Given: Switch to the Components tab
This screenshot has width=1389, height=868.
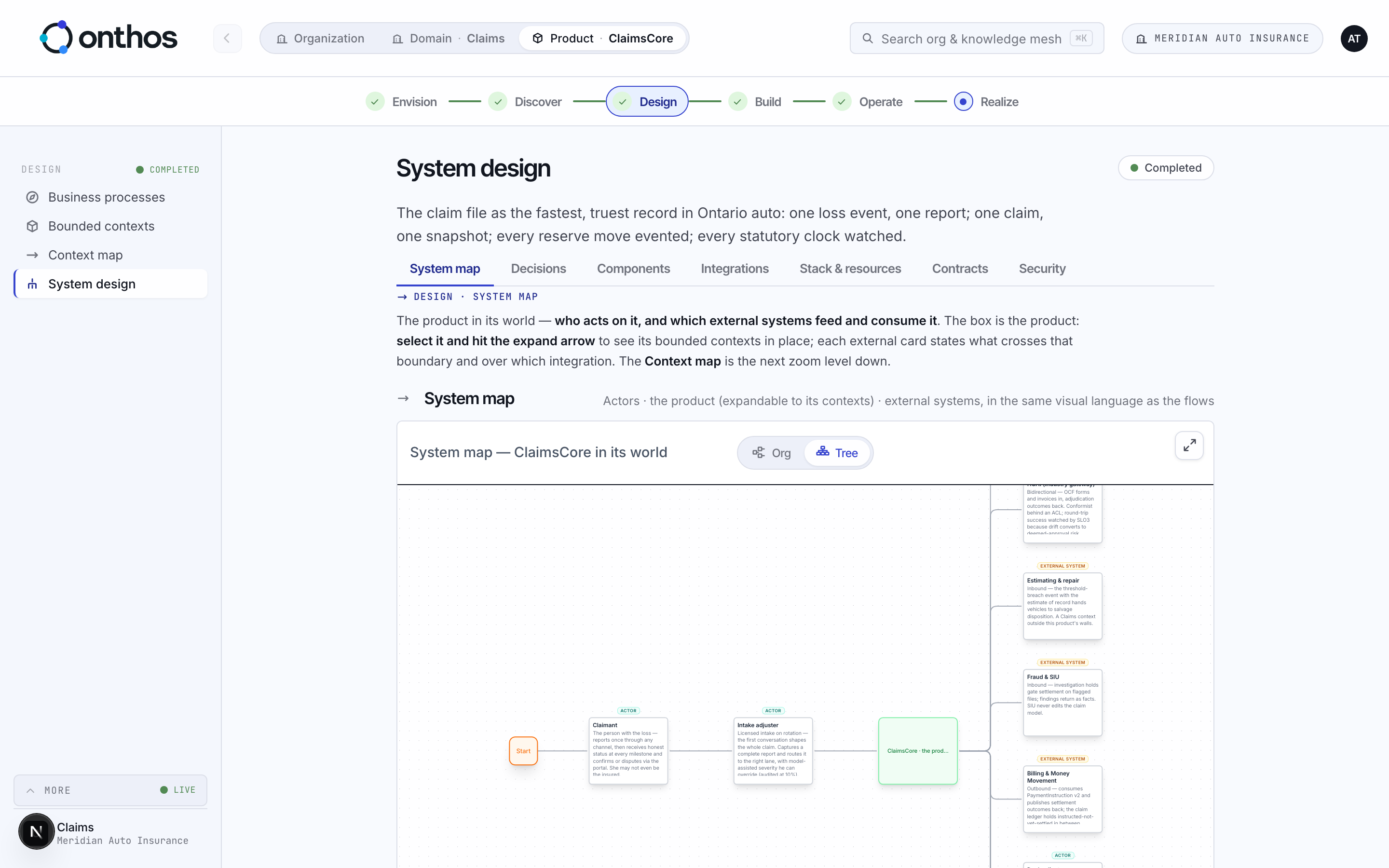Looking at the screenshot, I should coord(633,269).
